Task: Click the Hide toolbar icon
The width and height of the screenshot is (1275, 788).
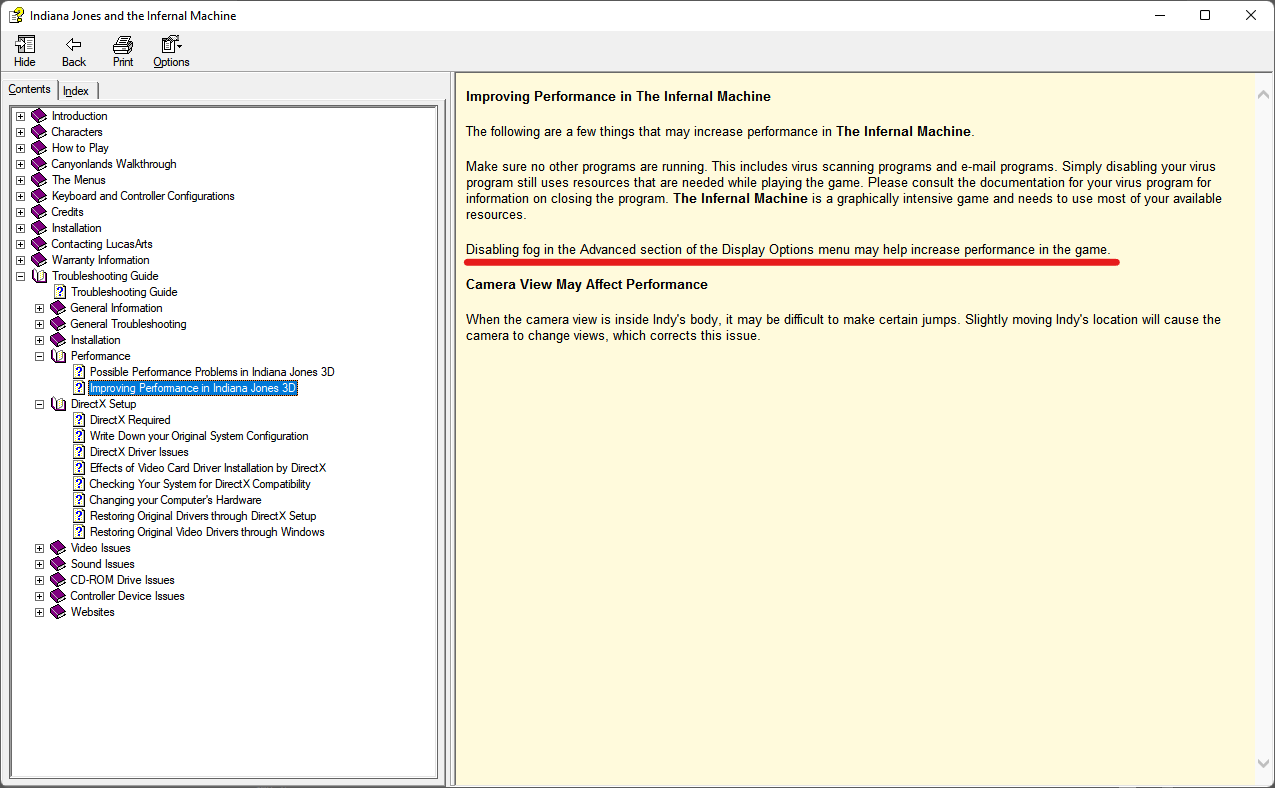Action: click(25, 44)
